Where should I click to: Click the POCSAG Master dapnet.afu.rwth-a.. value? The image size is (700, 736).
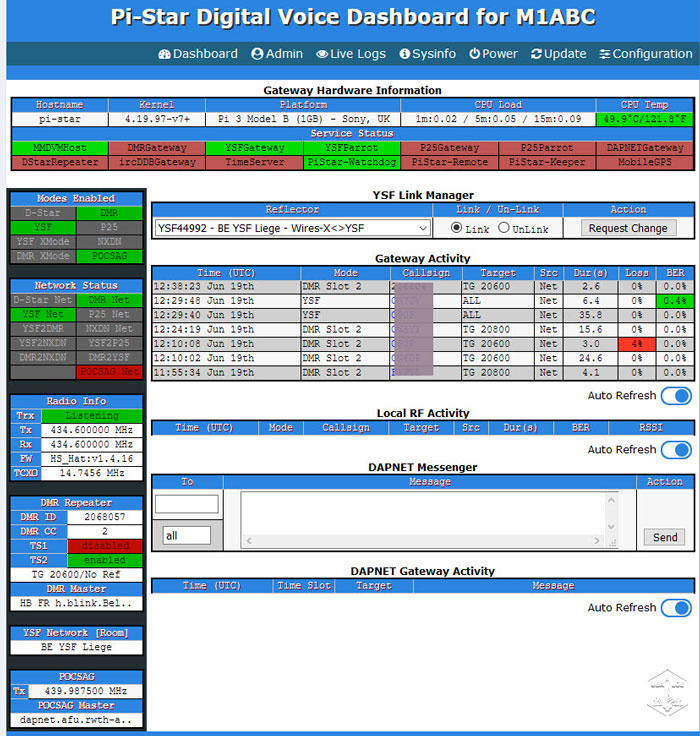pos(77,720)
